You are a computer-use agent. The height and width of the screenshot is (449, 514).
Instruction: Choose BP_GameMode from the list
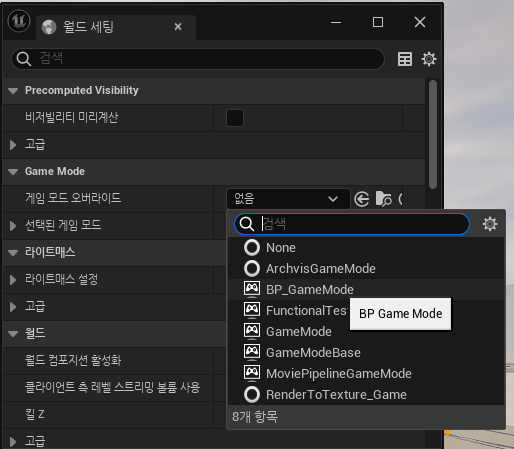tap(366, 290)
